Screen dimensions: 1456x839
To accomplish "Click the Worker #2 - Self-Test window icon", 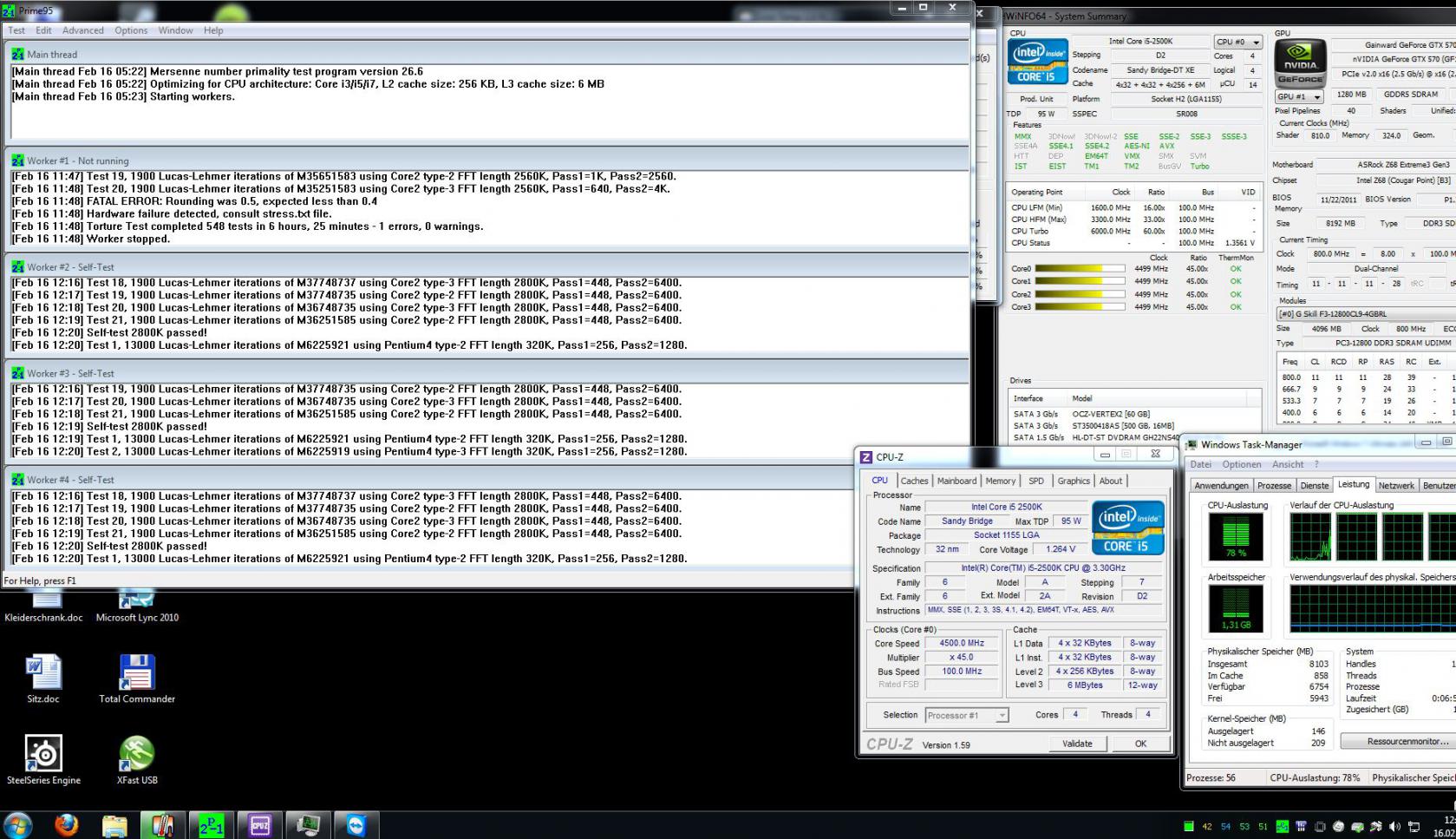I will pyautogui.click(x=17, y=267).
